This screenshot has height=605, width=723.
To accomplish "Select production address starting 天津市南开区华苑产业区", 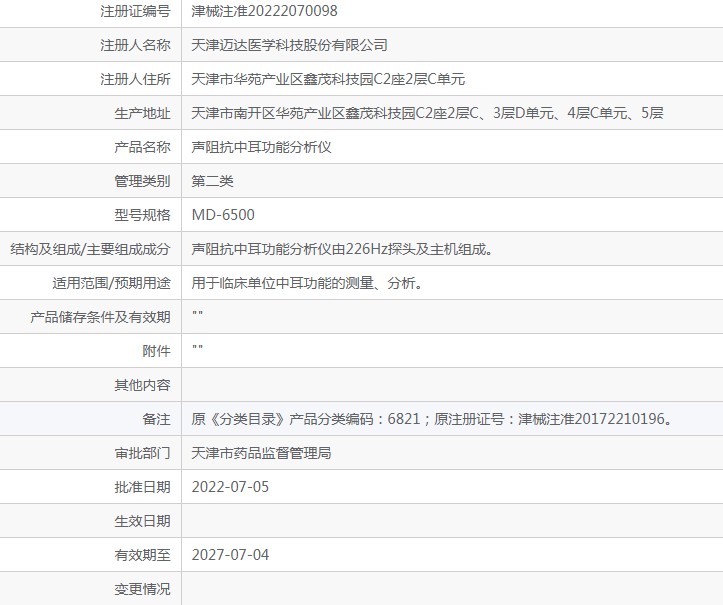I will click(x=427, y=113).
